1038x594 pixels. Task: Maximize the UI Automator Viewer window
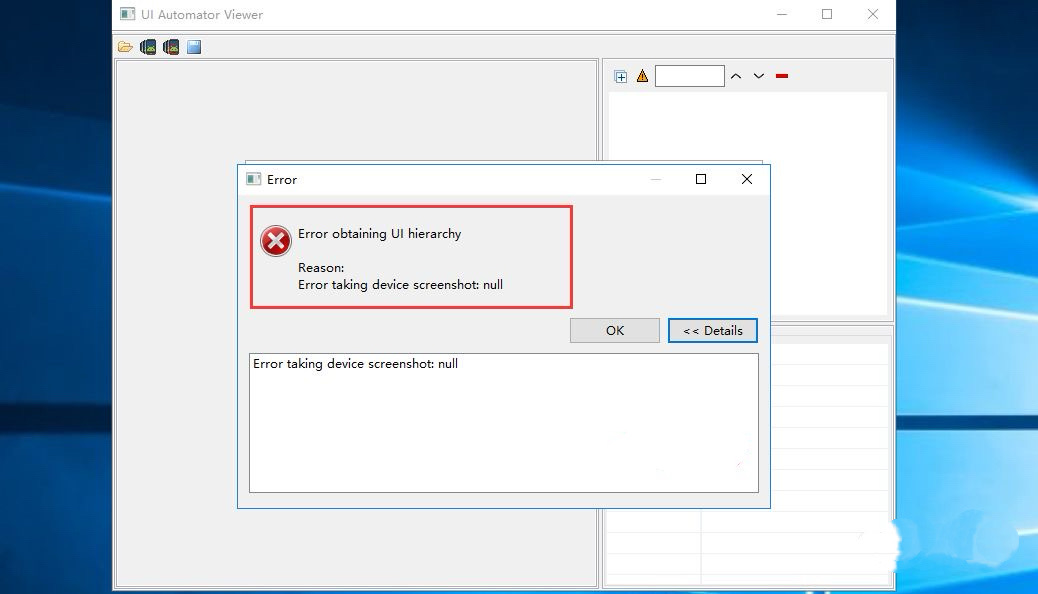827,14
